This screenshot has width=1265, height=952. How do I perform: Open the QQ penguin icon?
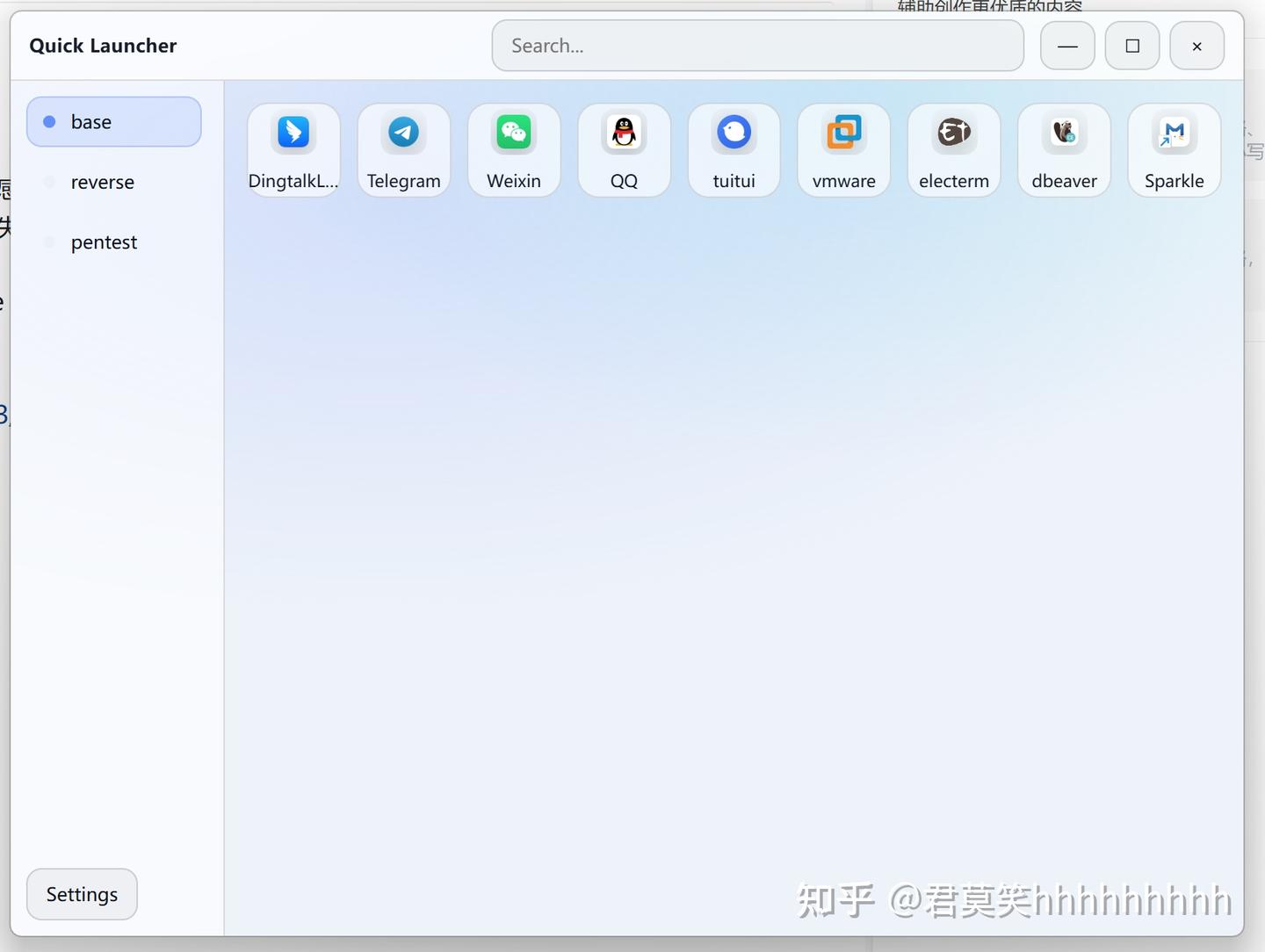click(624, 150)
